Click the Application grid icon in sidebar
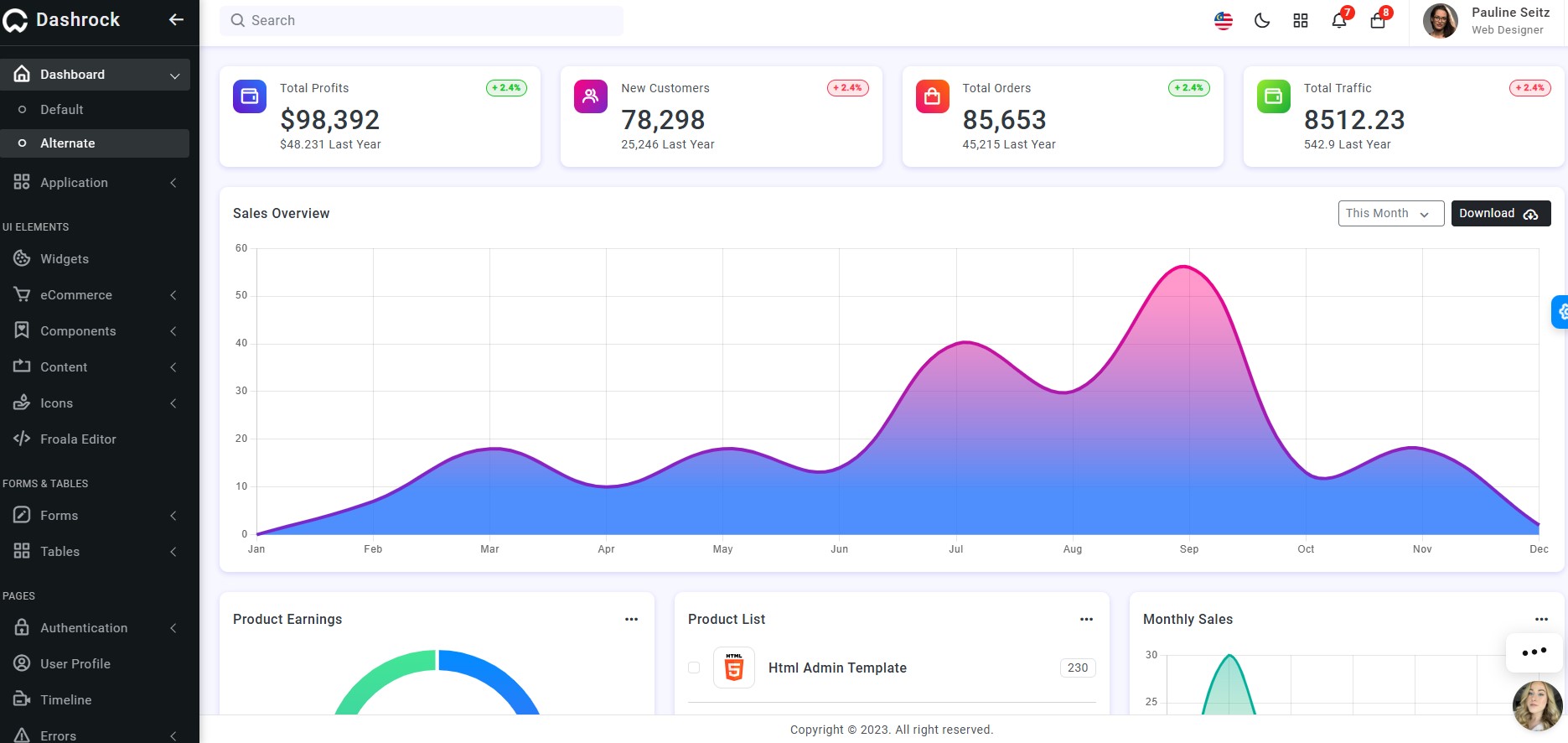Image resolution: width=1568 pixels, height=743 pixels. pyautogui.click(x=22, y=182)
